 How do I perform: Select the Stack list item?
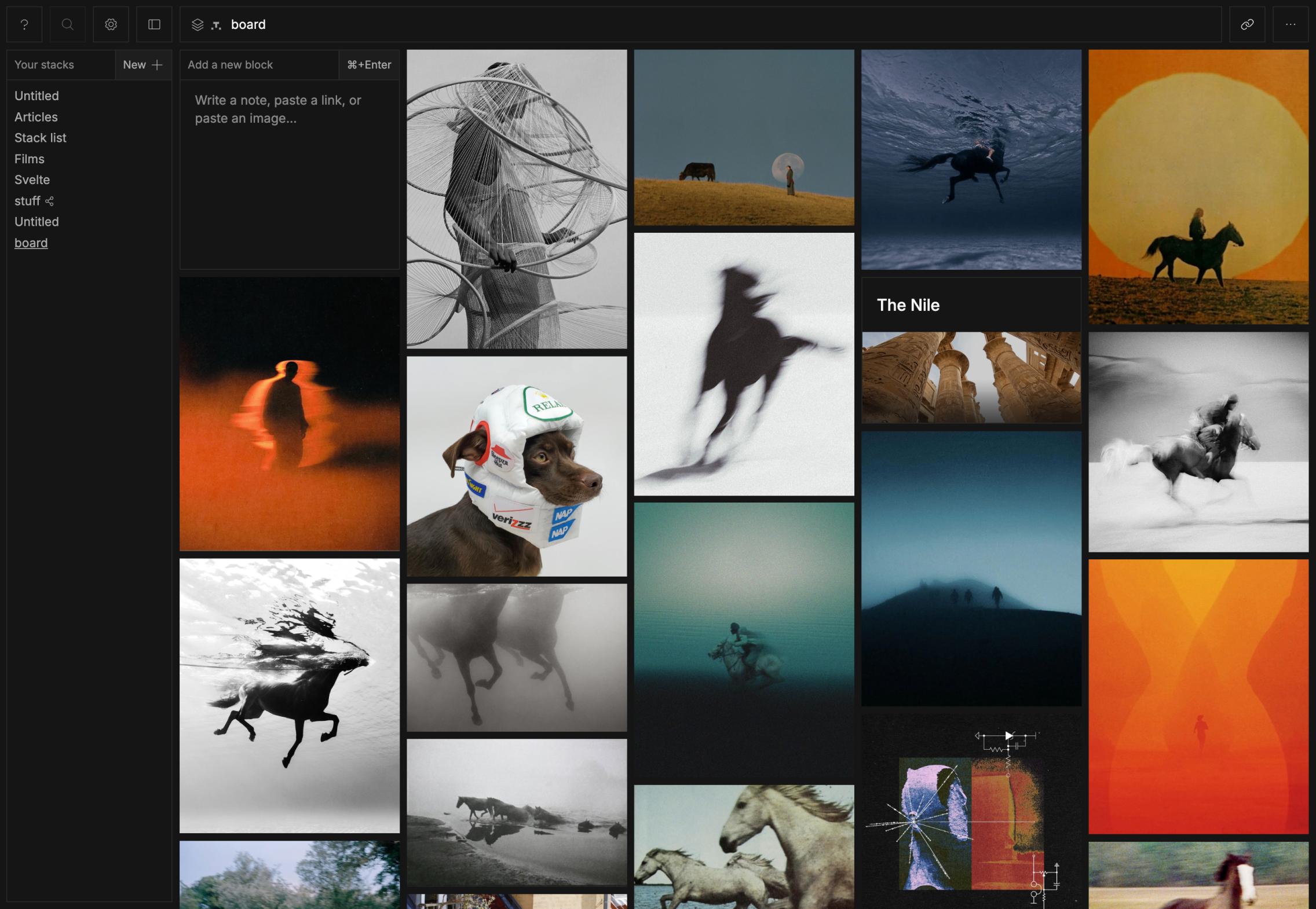(x=40, y=138)
